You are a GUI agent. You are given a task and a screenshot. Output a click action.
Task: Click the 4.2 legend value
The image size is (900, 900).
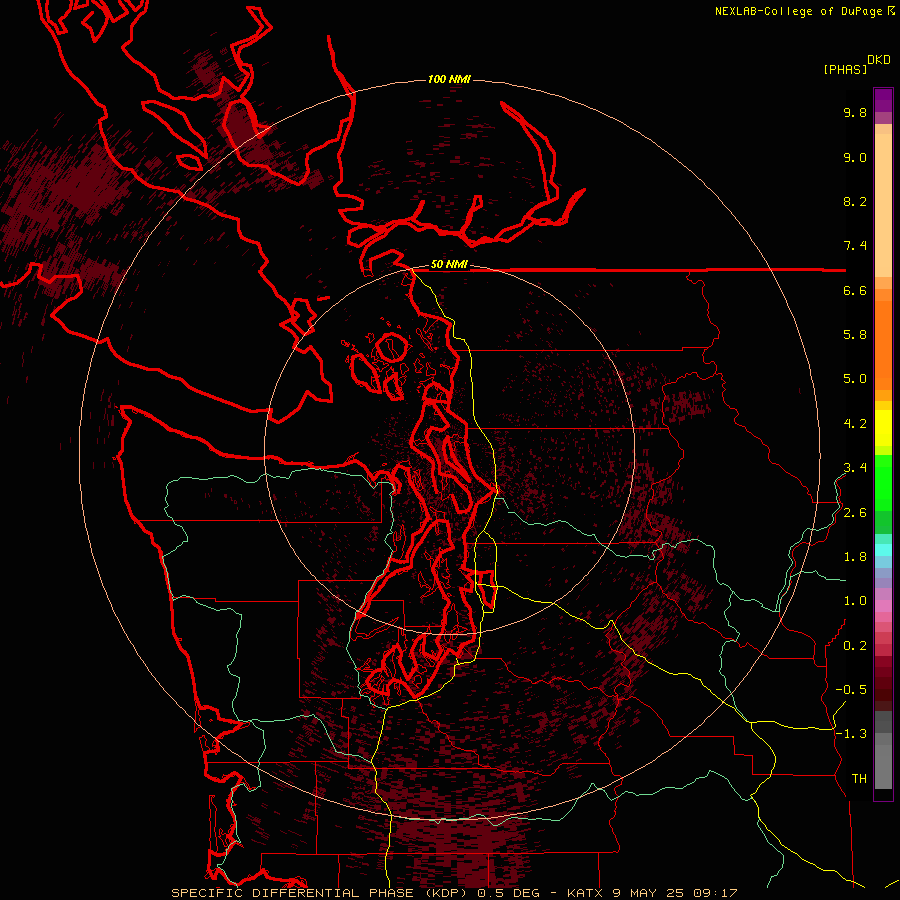[855, 424]
